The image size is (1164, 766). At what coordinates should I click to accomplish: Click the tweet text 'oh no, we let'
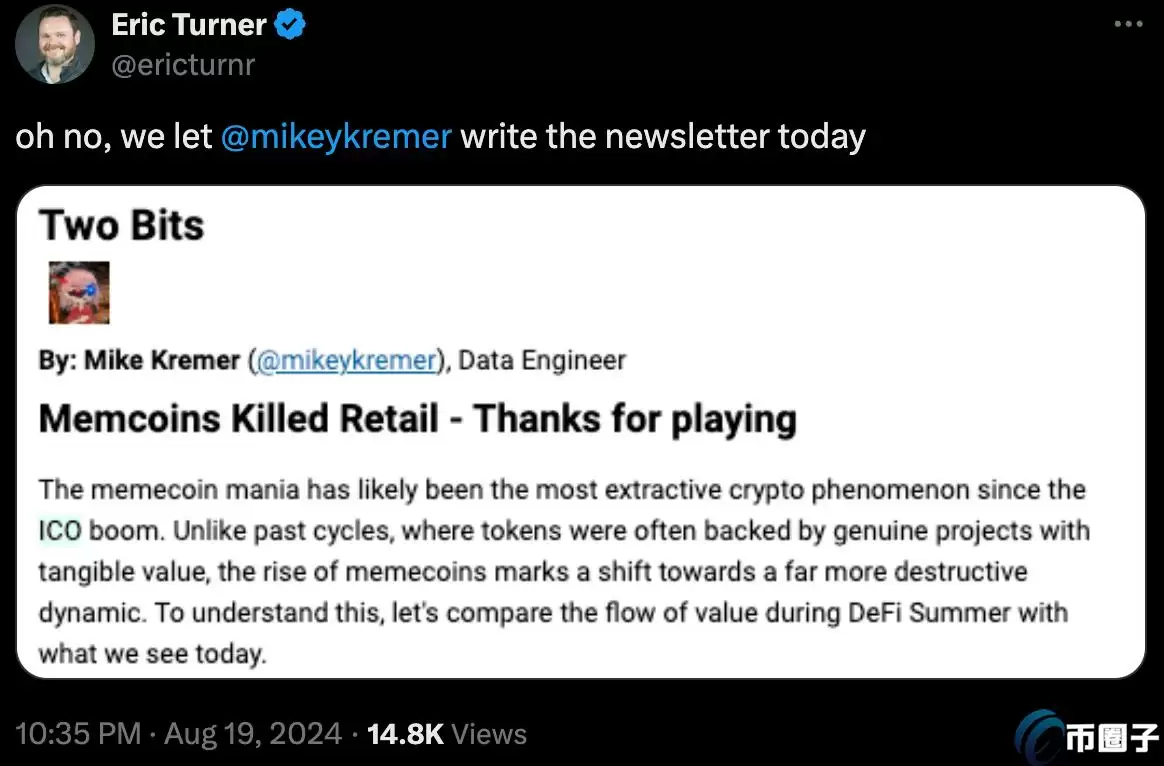click(114, 137)
